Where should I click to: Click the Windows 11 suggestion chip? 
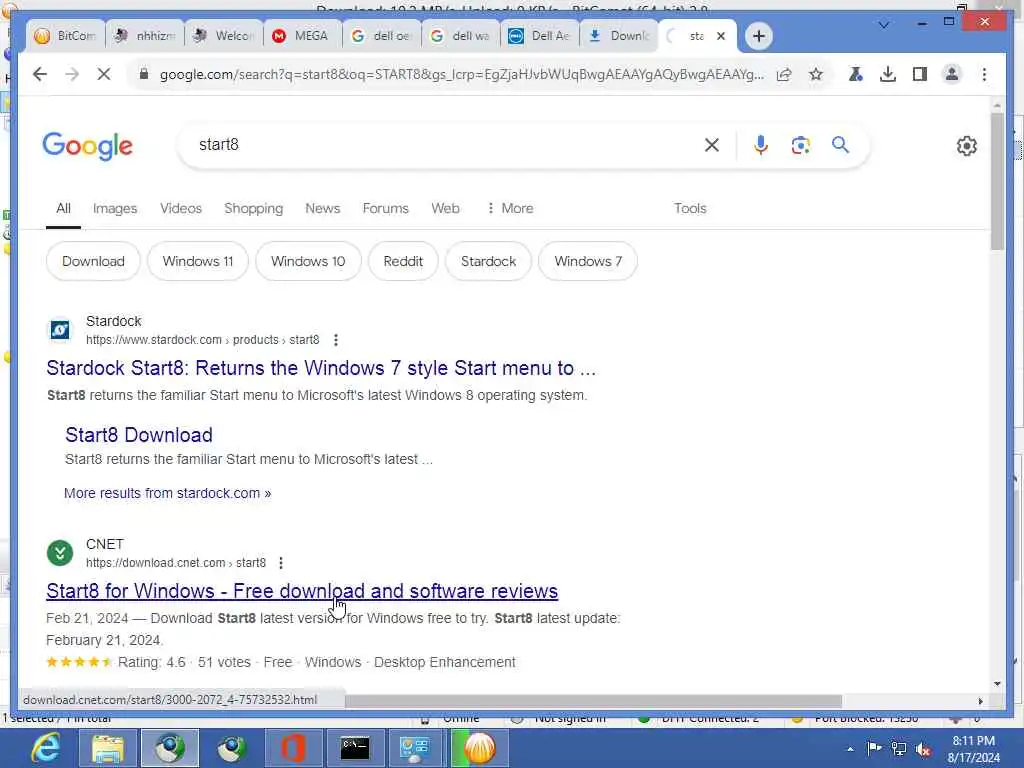click(x=198, y=261)
